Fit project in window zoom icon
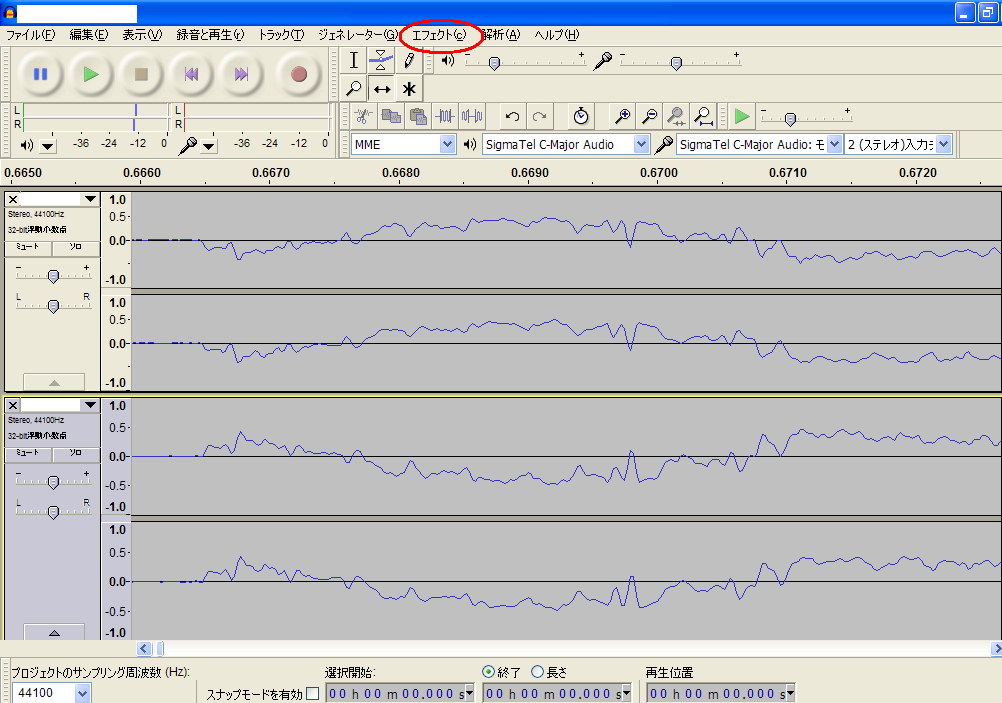The image size is (1002, 703). [x=704, y=116]
